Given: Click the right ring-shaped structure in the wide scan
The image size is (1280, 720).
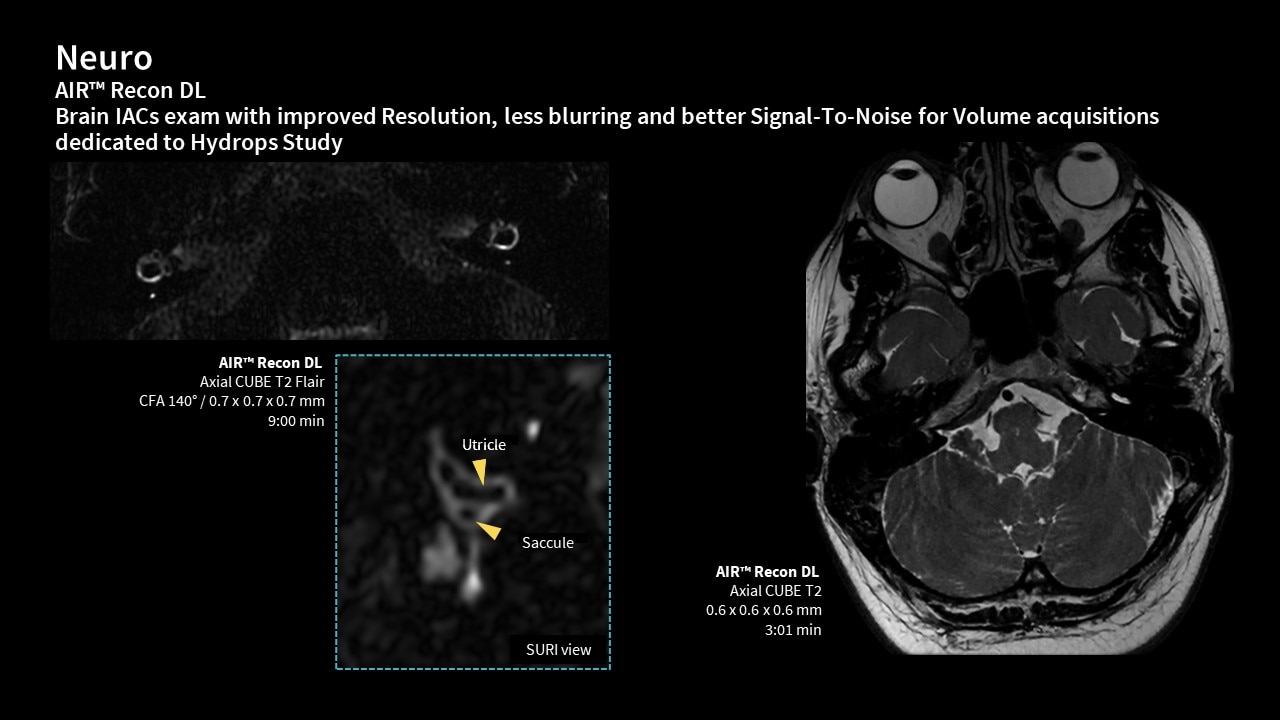Looking at the screenshot, I should click(x=500, y=236).
